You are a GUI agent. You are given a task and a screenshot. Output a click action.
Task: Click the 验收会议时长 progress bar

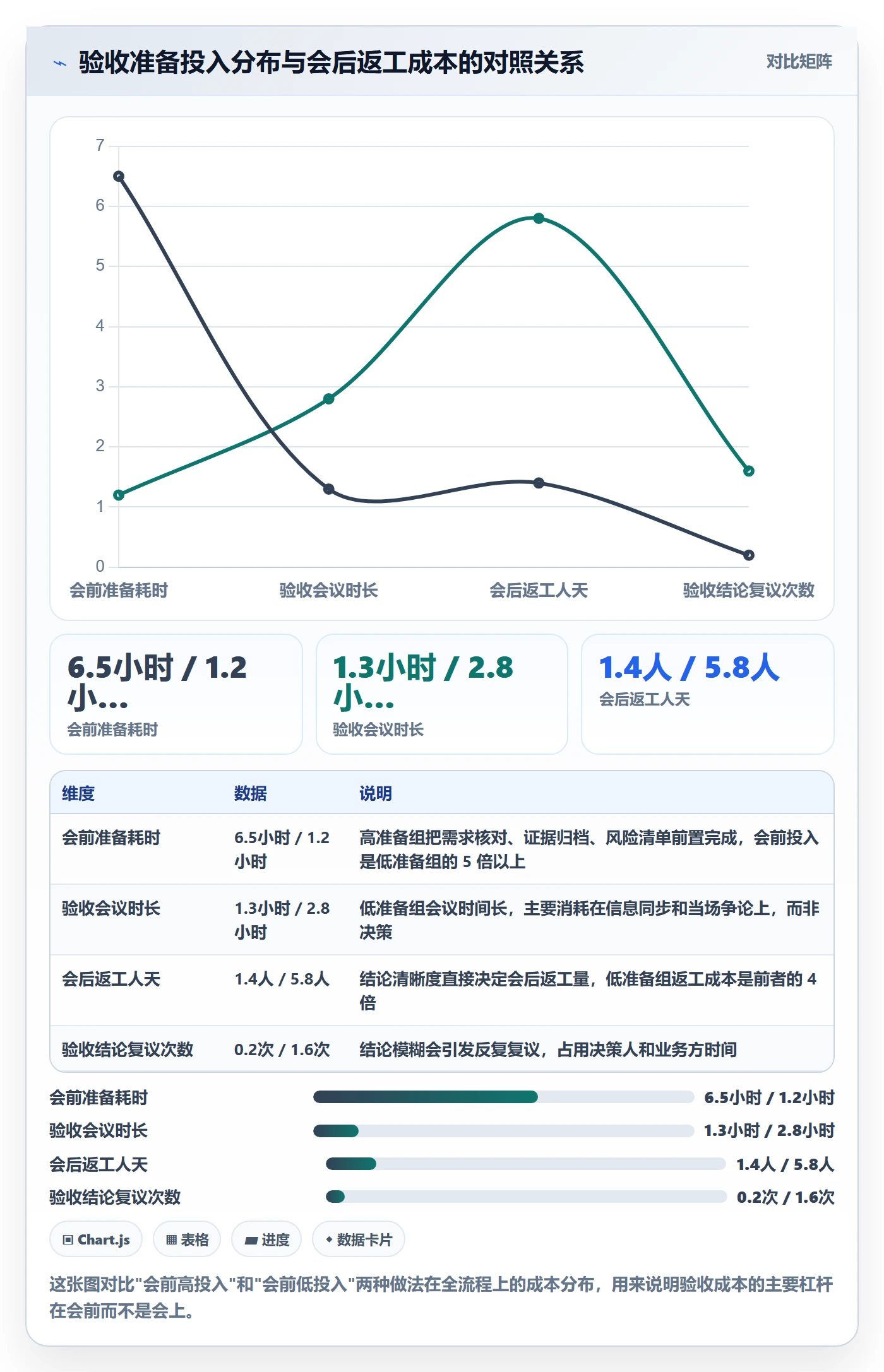pyautogui.click(x=504, y=1130)
